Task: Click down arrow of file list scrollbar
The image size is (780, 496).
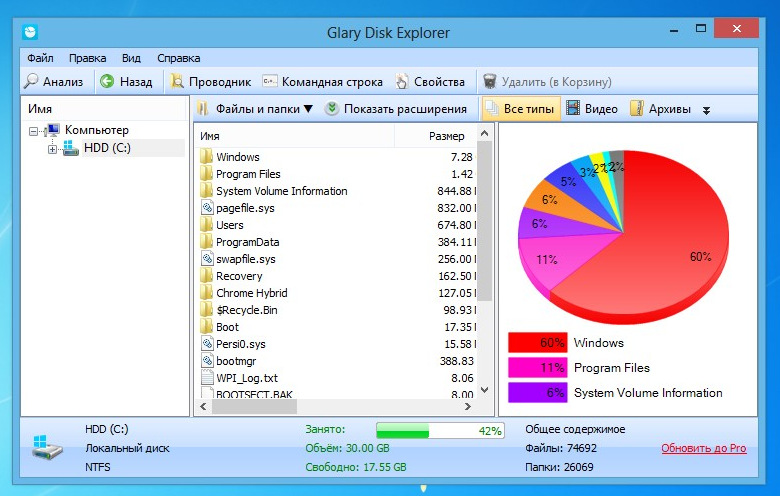Action: click(x=485, y=391)
